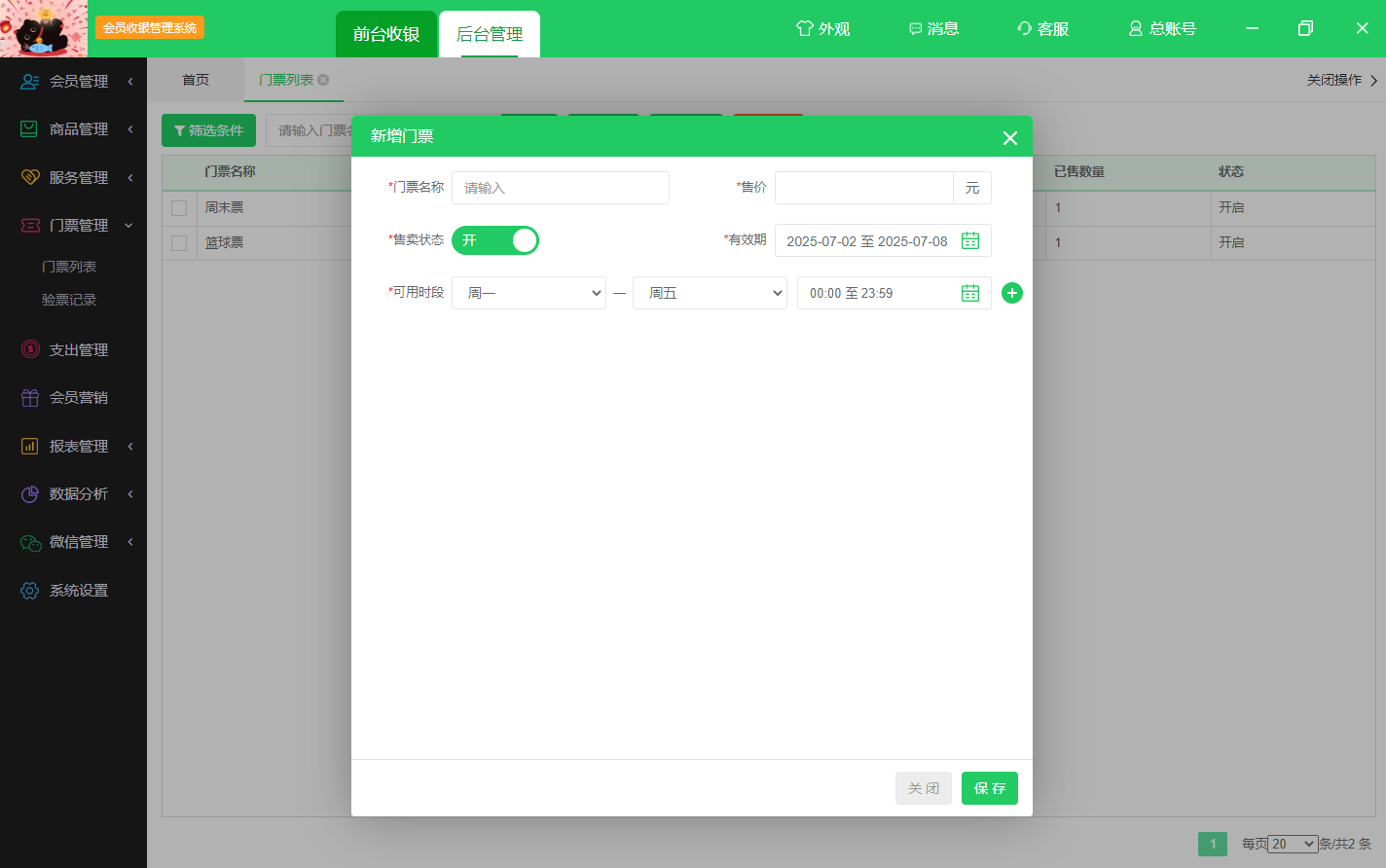Open 系统设置 in the sidebar
Screen dimensions: 1386x868
pyautogui.click(x=78, y=591)
